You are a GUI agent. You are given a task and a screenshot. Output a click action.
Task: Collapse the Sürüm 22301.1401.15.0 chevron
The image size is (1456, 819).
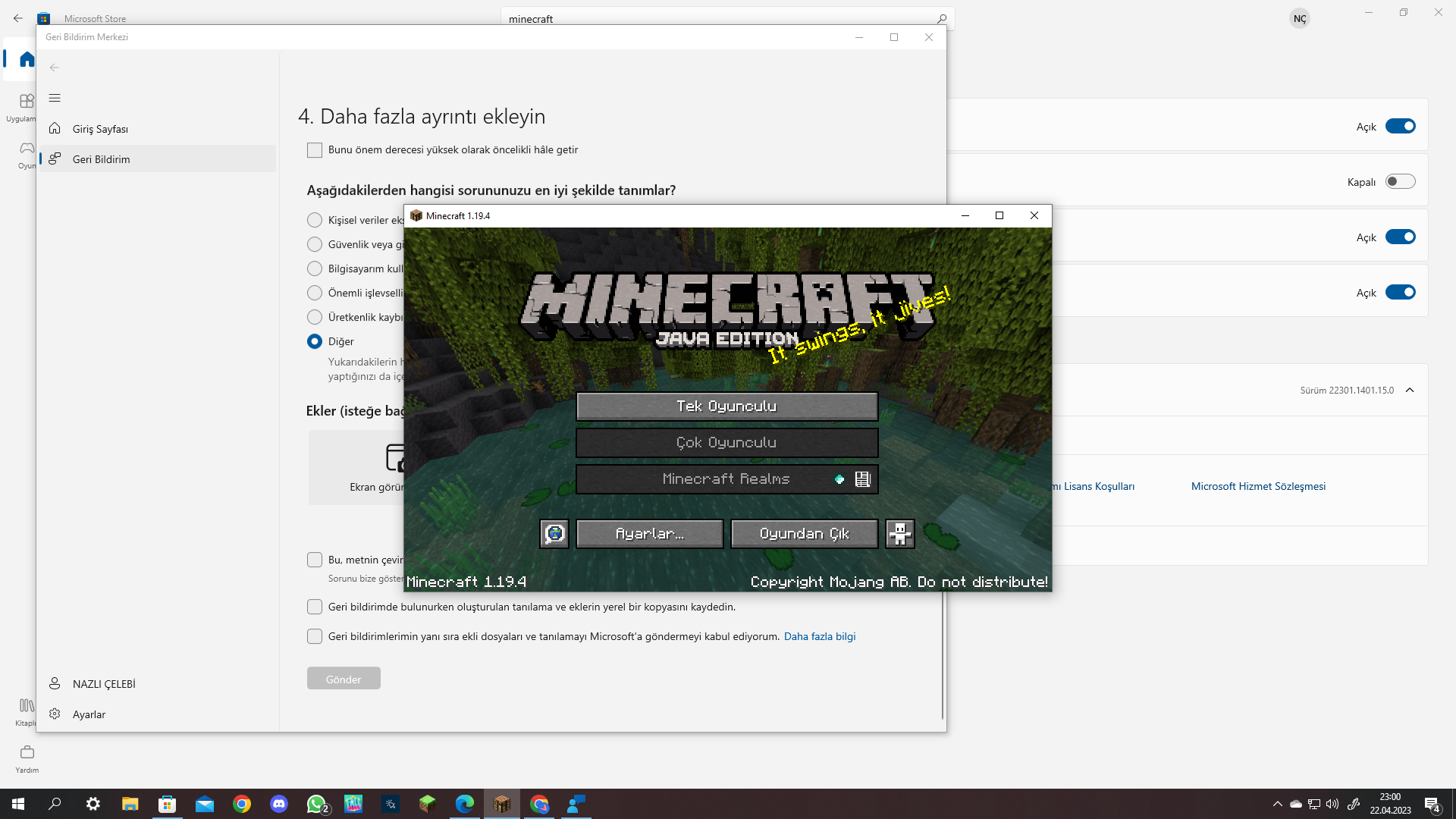(1410, 390)
